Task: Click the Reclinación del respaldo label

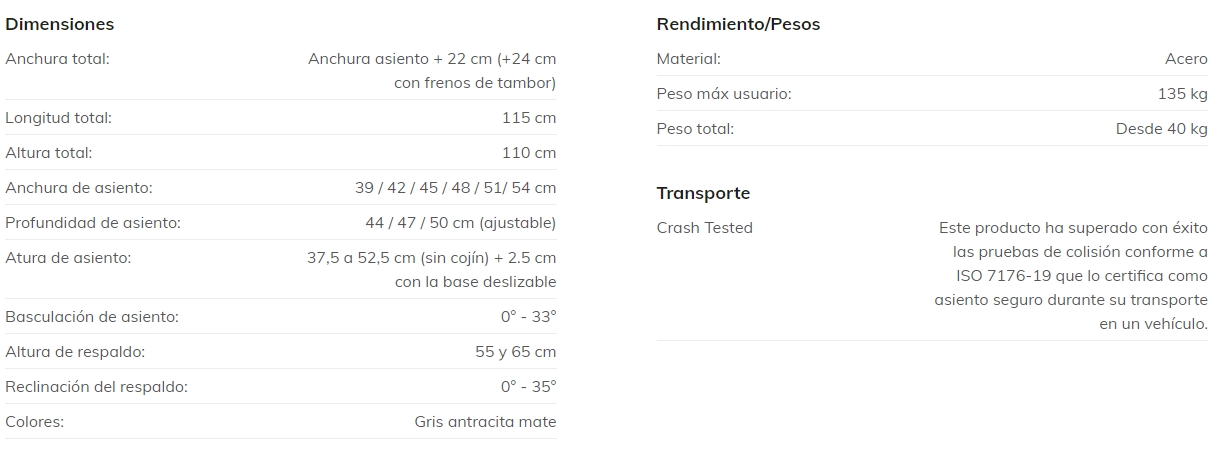Action: (x=96, y=387)
